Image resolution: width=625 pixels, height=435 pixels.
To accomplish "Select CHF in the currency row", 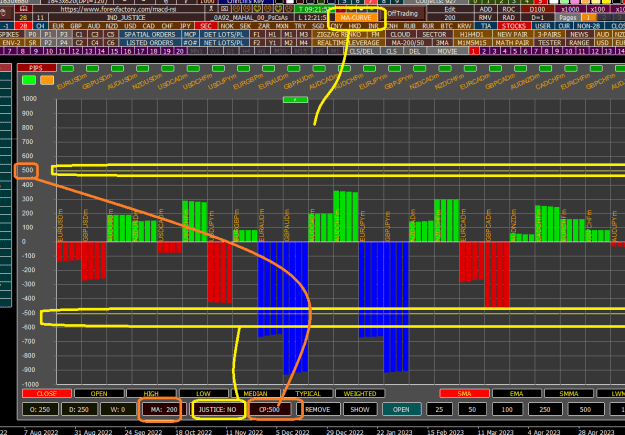I will (x=167, y=26).
